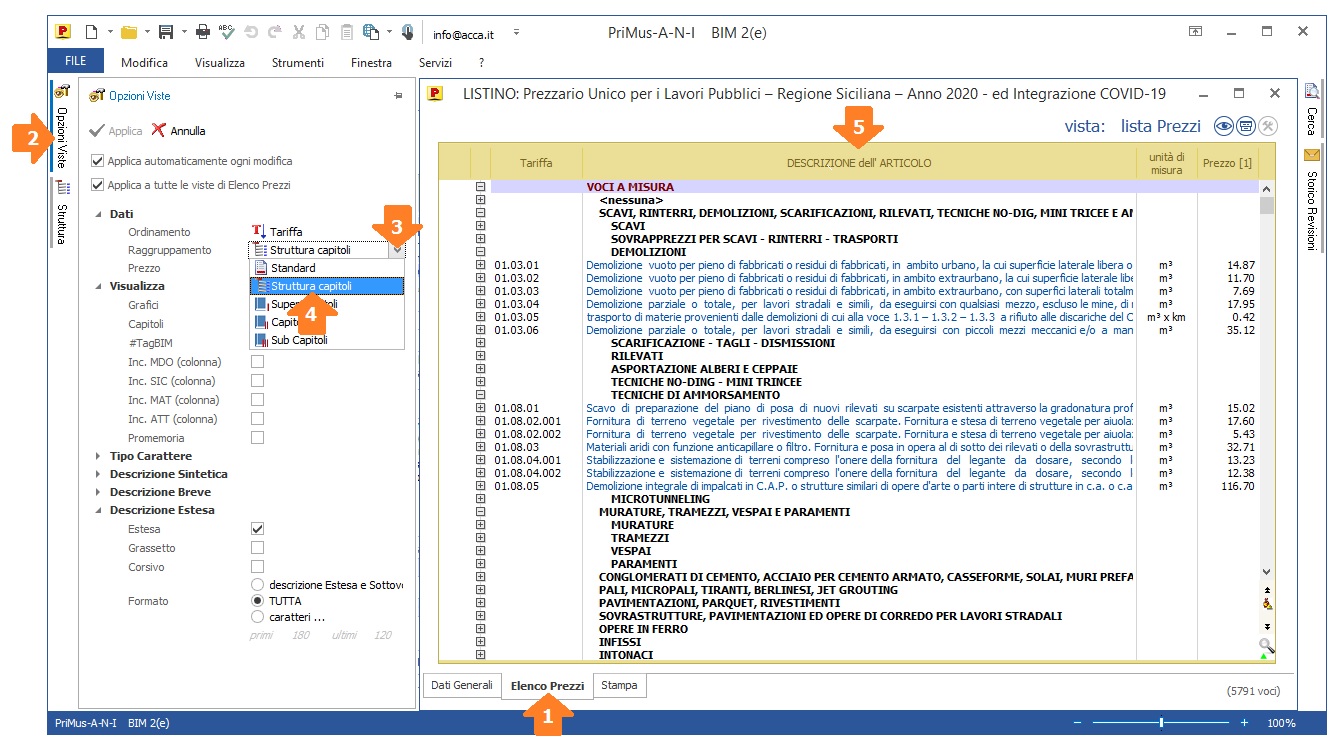Enable the Grassetto checkbox
The height and width of the screenshot is (752, 1344).
(x=258, y=548)
